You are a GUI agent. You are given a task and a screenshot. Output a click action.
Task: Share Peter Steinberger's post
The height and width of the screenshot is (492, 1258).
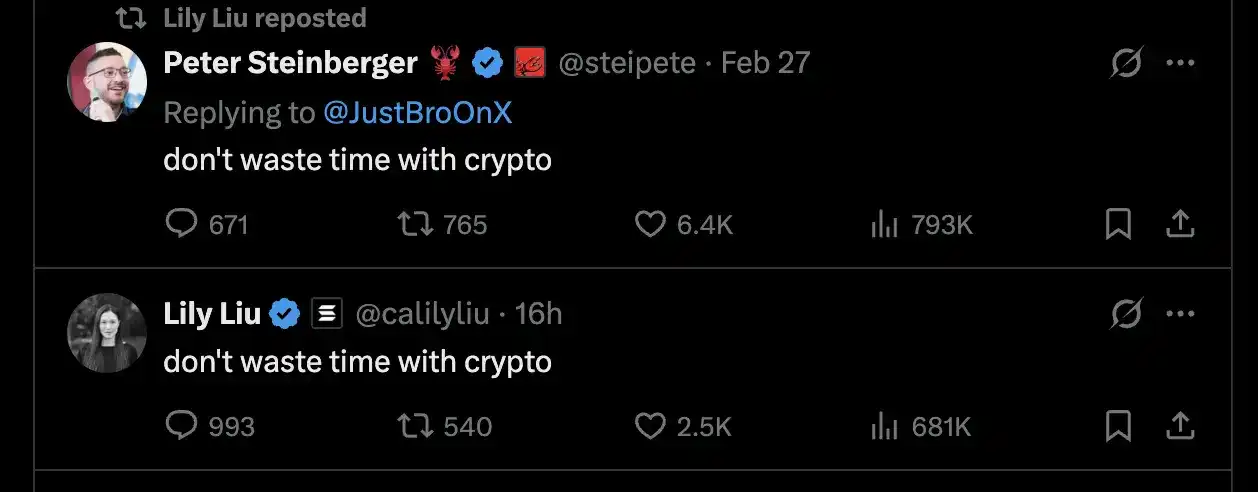pos(1180,224)
